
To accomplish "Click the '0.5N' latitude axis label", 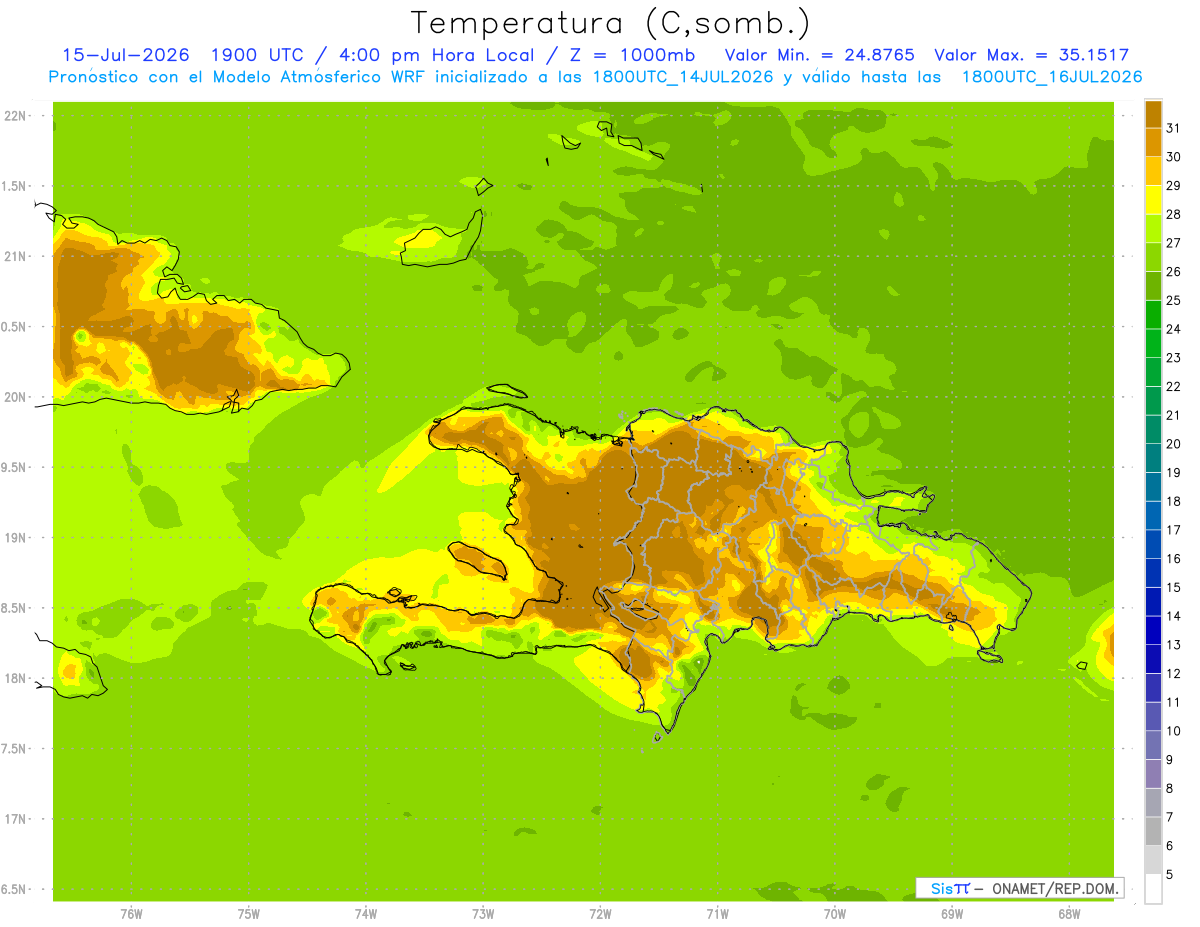I will click(15, 327).
